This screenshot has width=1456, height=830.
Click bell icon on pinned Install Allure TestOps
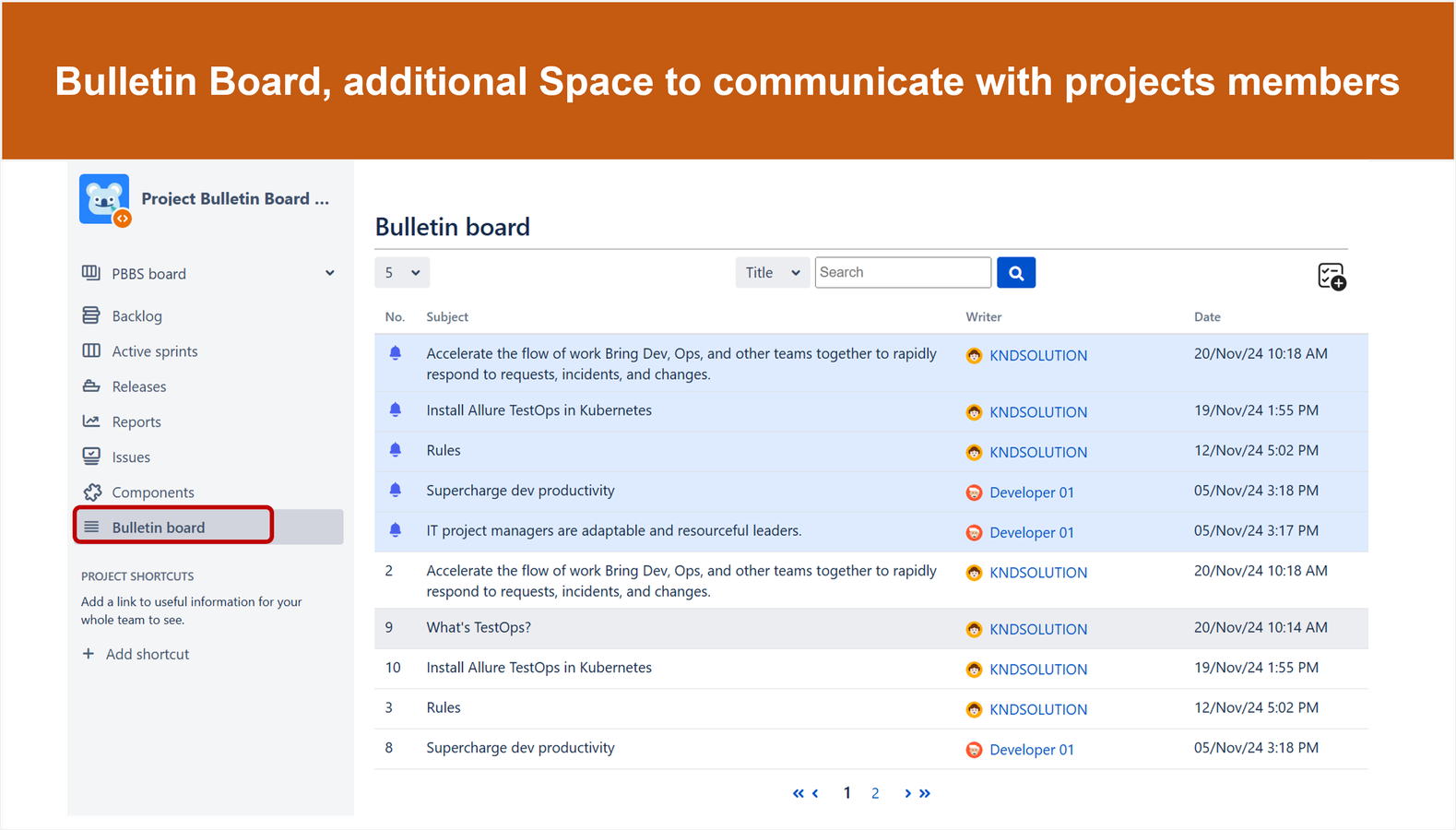[396, 409]
